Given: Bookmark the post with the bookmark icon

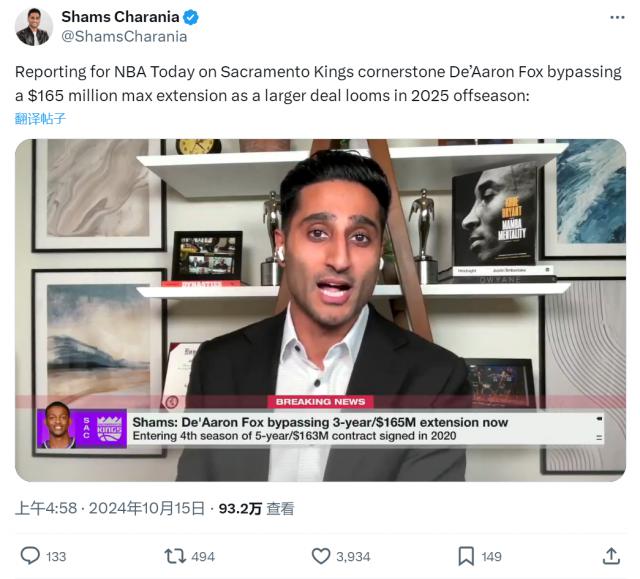Looking at the screenshot, I should pos(466,556).
